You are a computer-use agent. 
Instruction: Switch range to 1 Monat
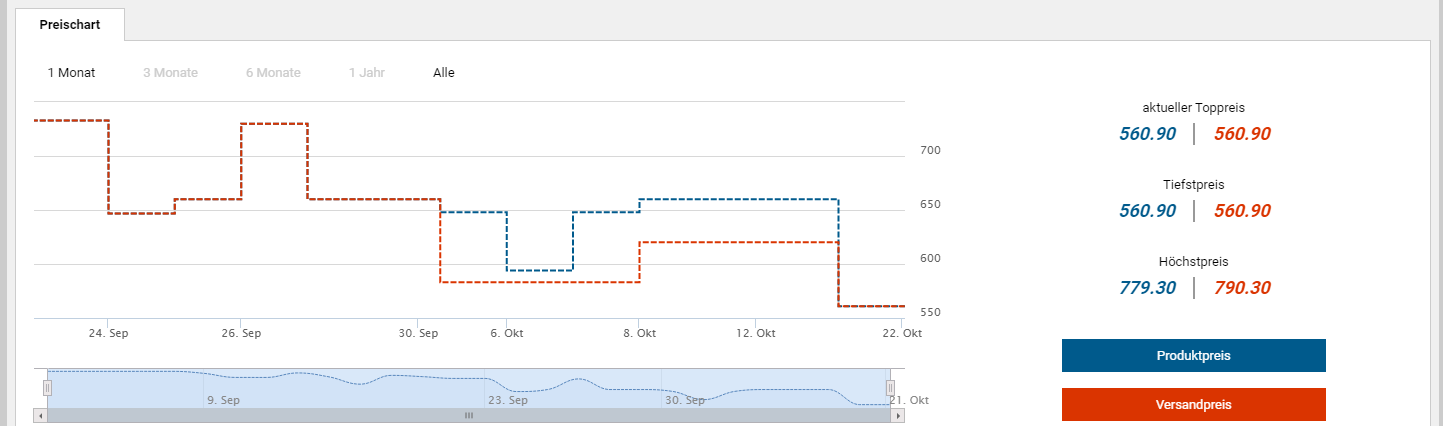click(x=71, y=73)
